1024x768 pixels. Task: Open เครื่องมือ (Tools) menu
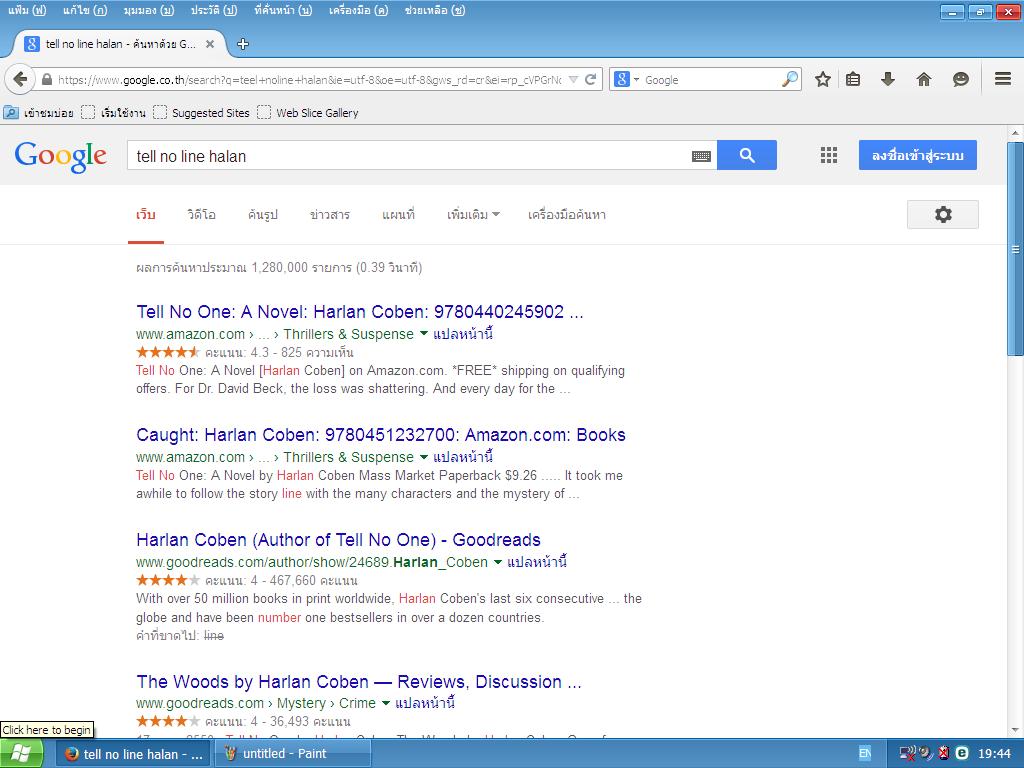358,10
